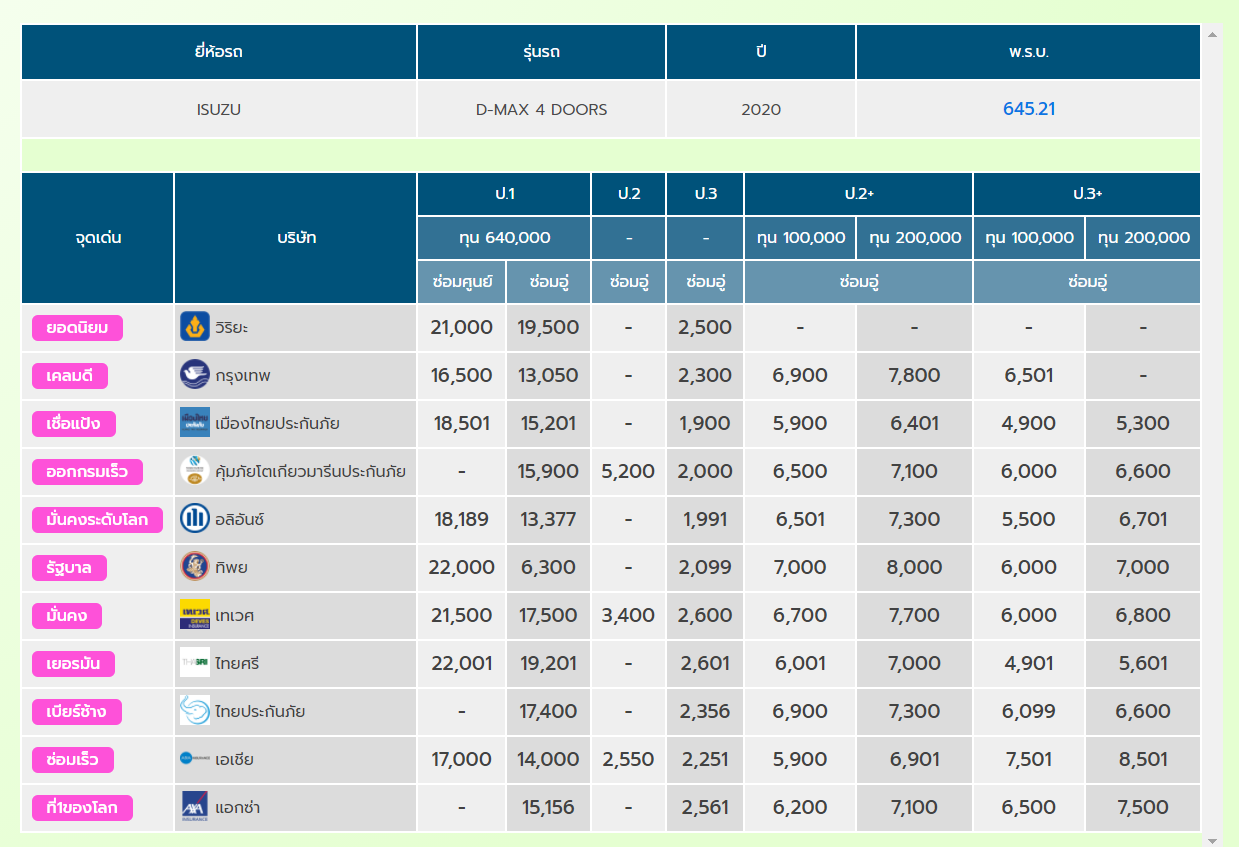The height and width of the screenshot is (847, 1239).
Task: Click the Viriyah insurance company logo
Action: point(195,327)
